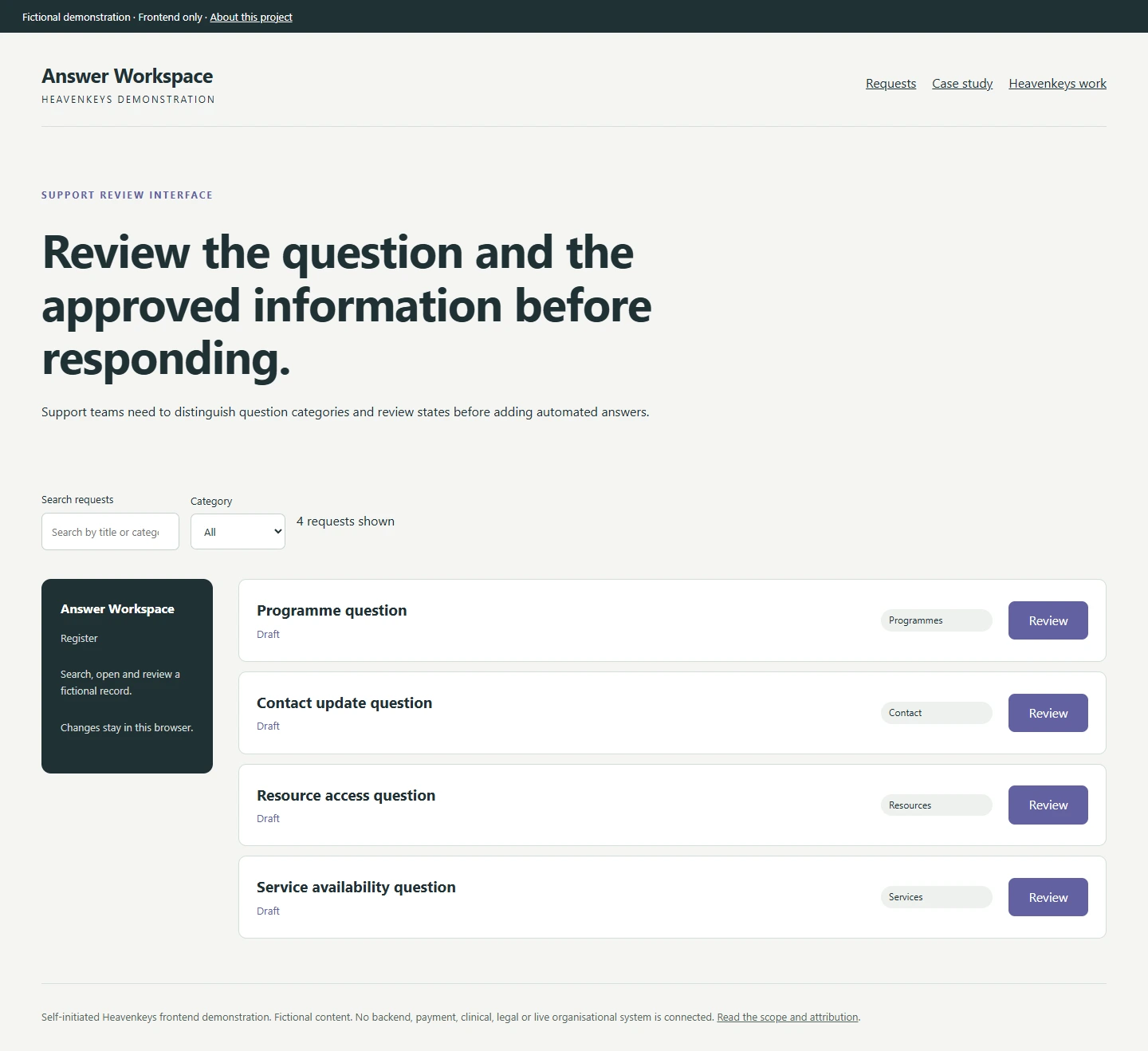Click the Draft status under Resource access question
Image resolution: width=1148 pixels, height=1051 pixels.
click(268, 819)
